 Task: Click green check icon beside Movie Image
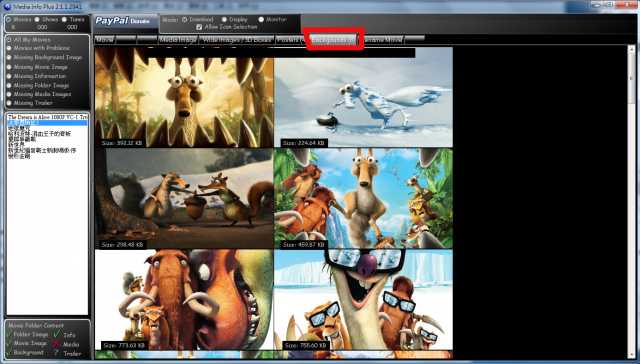tap(9, 343)
